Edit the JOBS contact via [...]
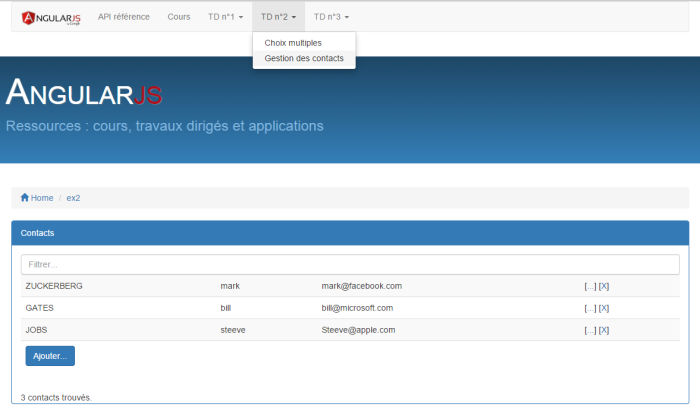This screenshot has width=700, height=410. (590, 330)
